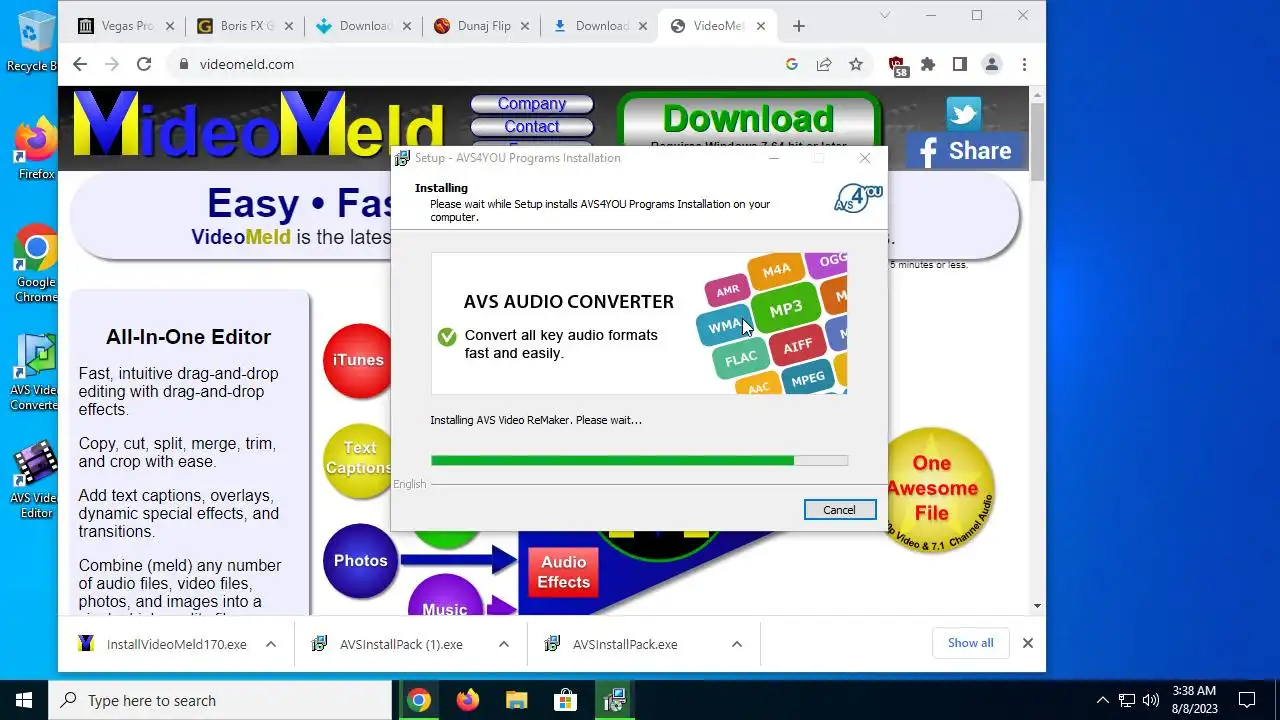Cancel the AVS4YOU installation
This screenshot has height=720, width=1280.
pyautogui.click(x=840, y=510)
